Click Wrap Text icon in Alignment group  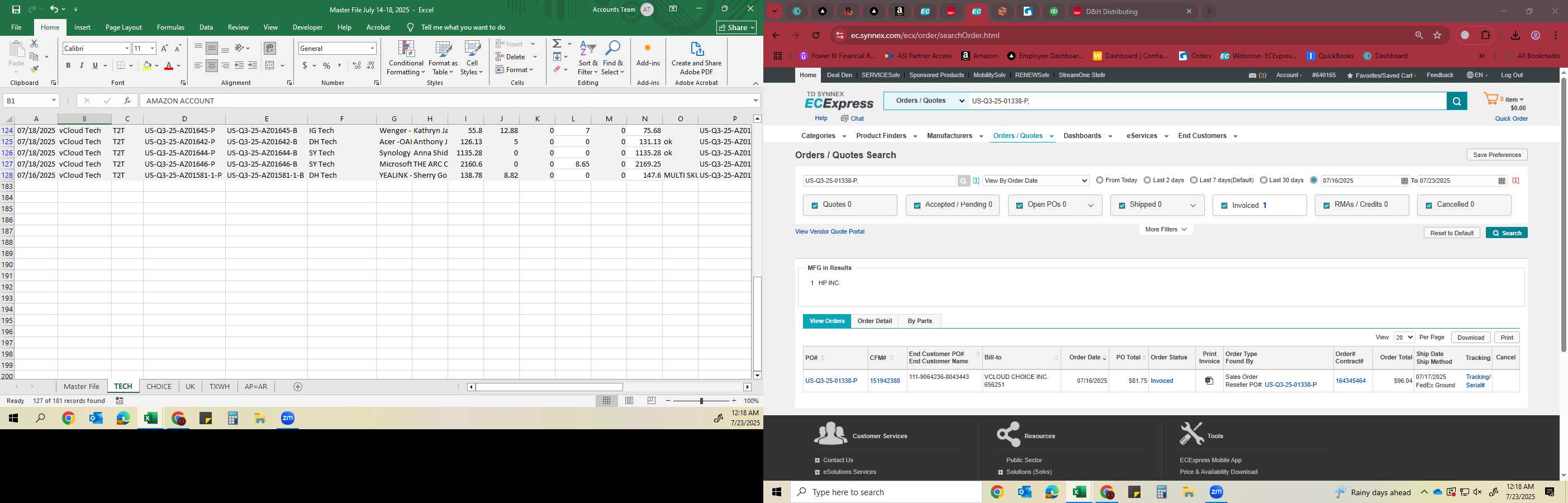click(x=270, y=48)
